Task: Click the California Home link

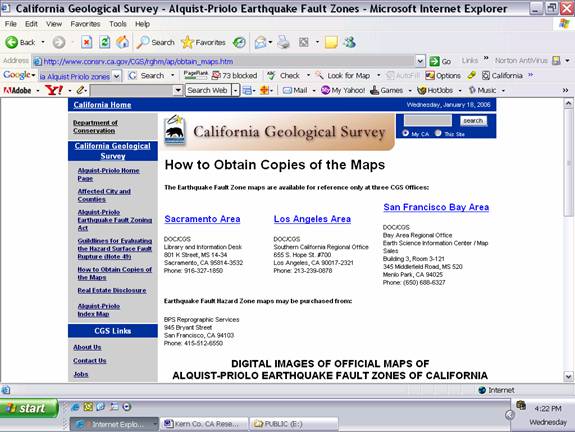Action: (102, 105)
